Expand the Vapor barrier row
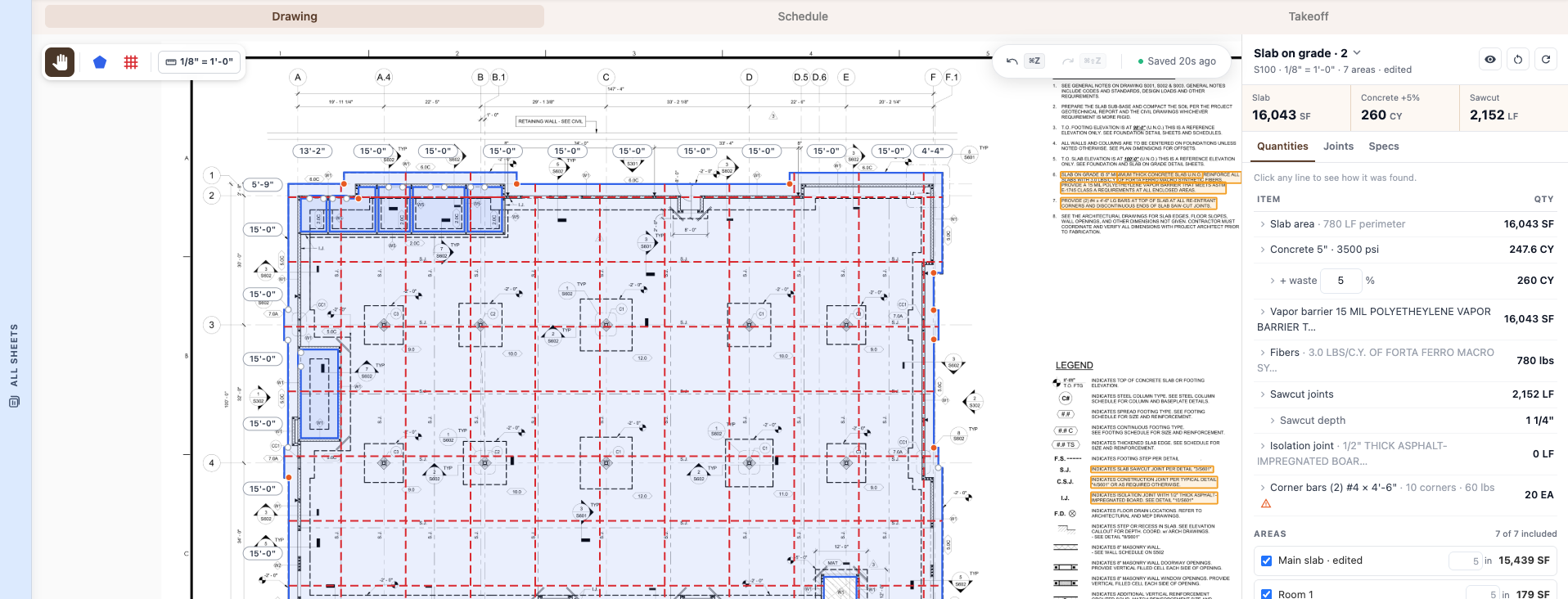This screenshot has height=599, width=1568. click(1405, 319)
